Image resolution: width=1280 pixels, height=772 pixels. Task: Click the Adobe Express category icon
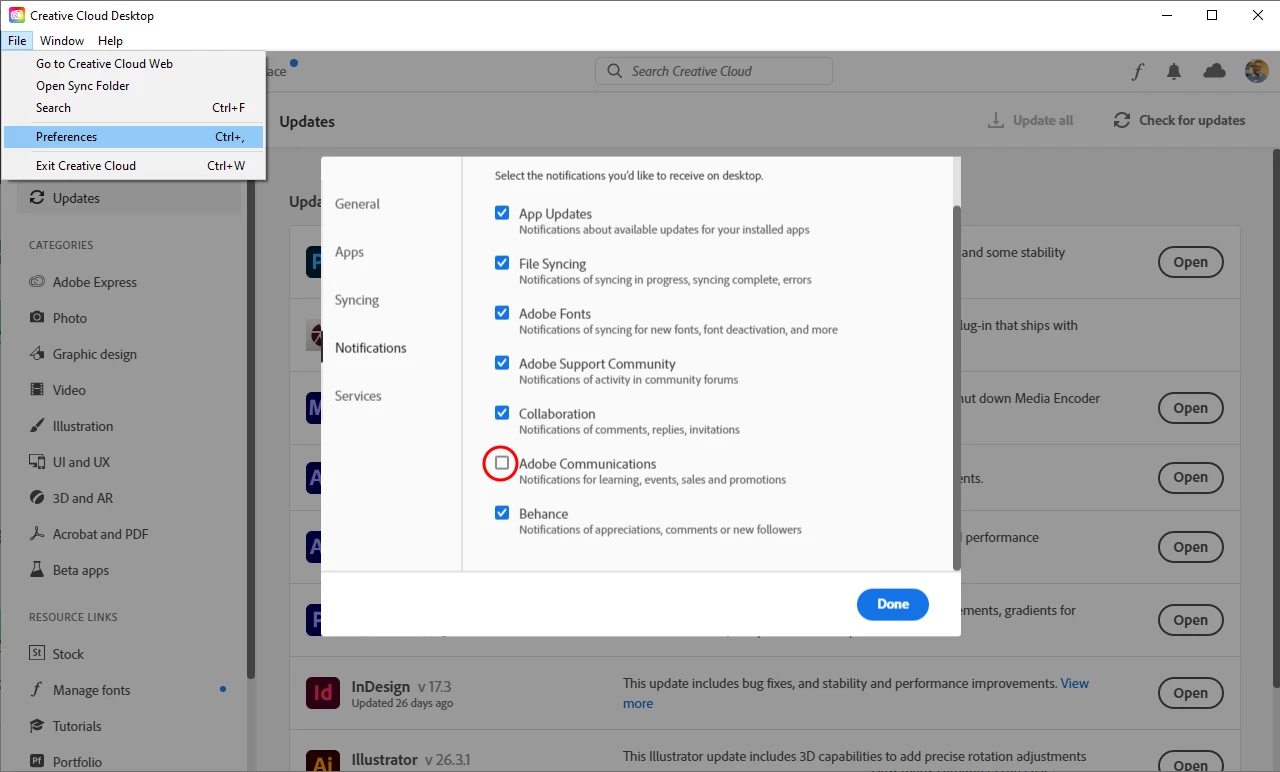tap(37, 282)
